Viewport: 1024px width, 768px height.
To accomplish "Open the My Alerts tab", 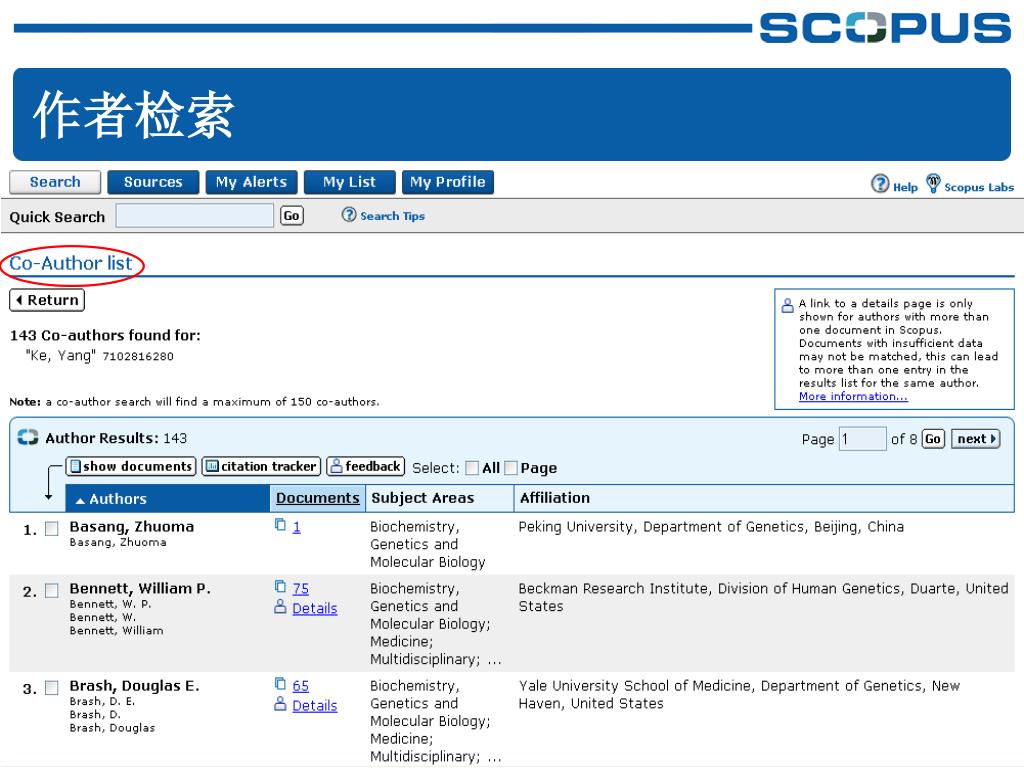I will click(x=251, y=182).
